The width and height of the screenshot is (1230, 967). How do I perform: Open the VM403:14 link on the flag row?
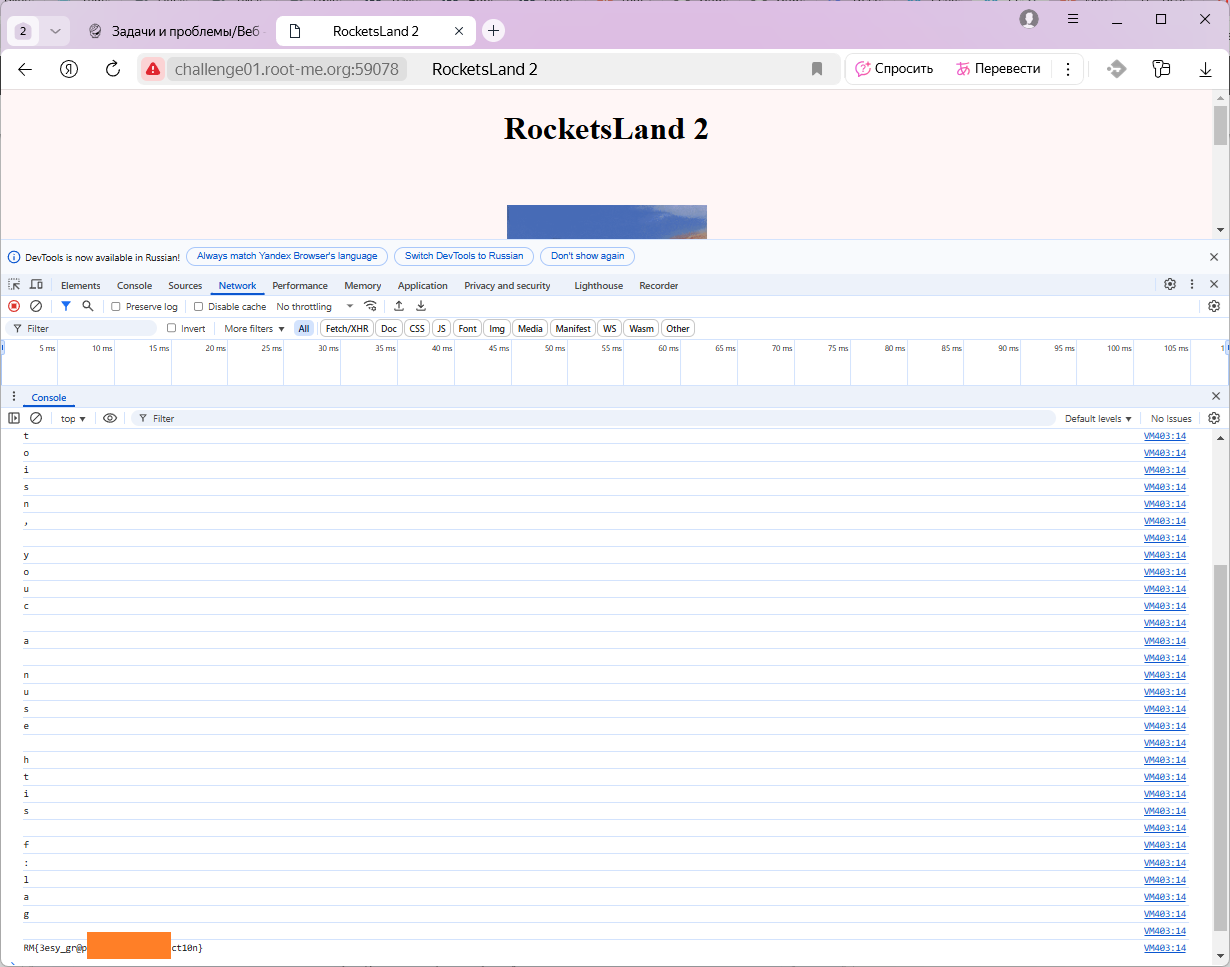pos(1165,947)
